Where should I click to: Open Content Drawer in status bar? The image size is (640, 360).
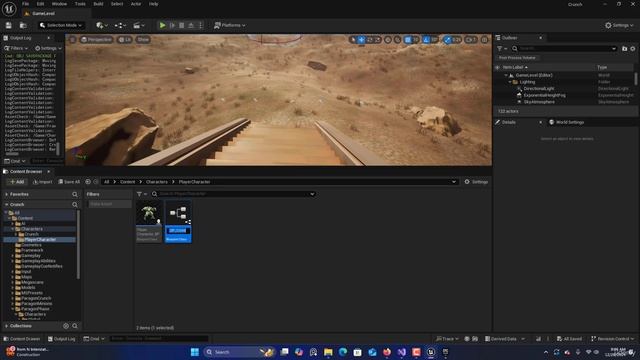click(x=21, y=339)
